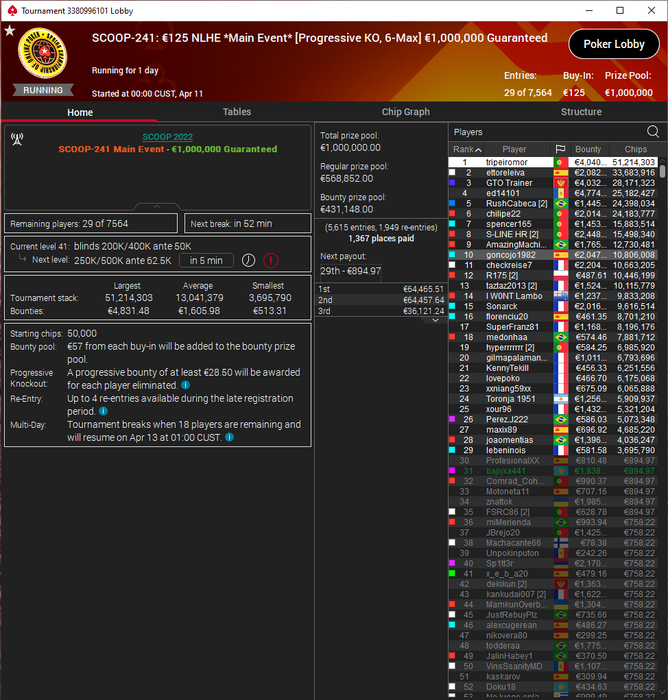
Task: Expand the payouts list chevron
Action: (x=435, y=321)
